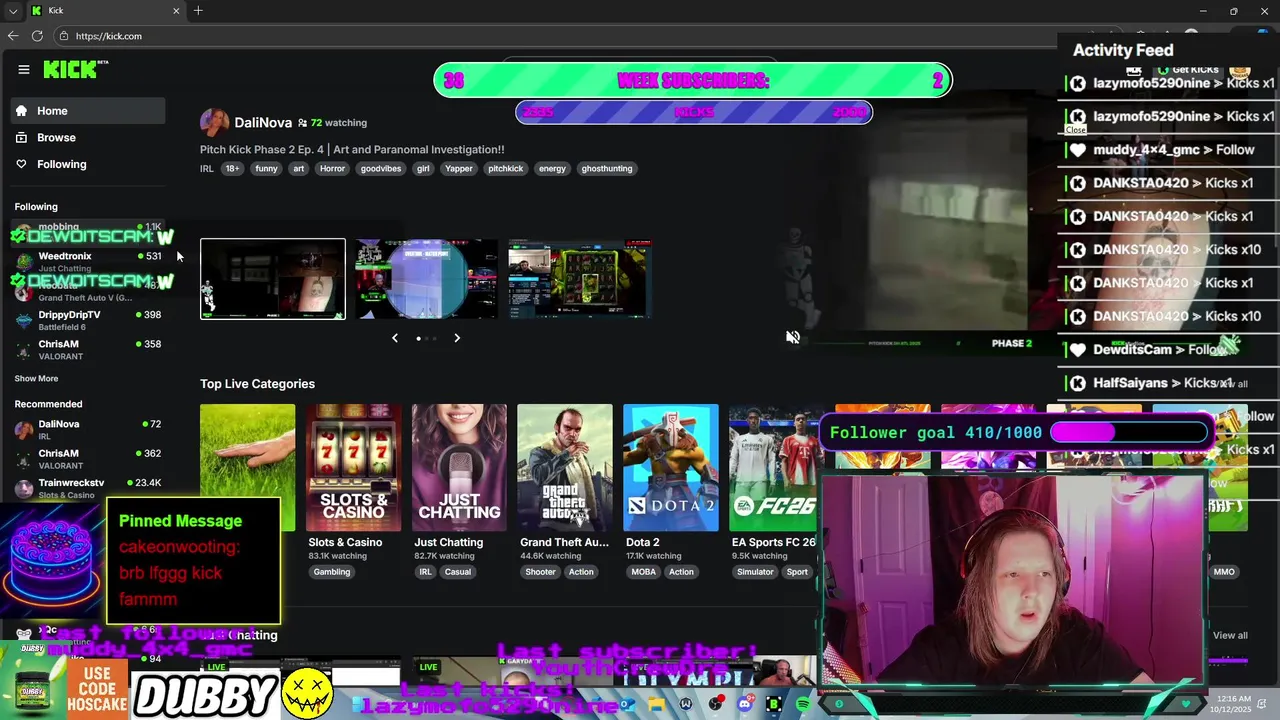Reload the kick.com page
1280x720 pixels.
pyautogui.click(x=37, y=36)
